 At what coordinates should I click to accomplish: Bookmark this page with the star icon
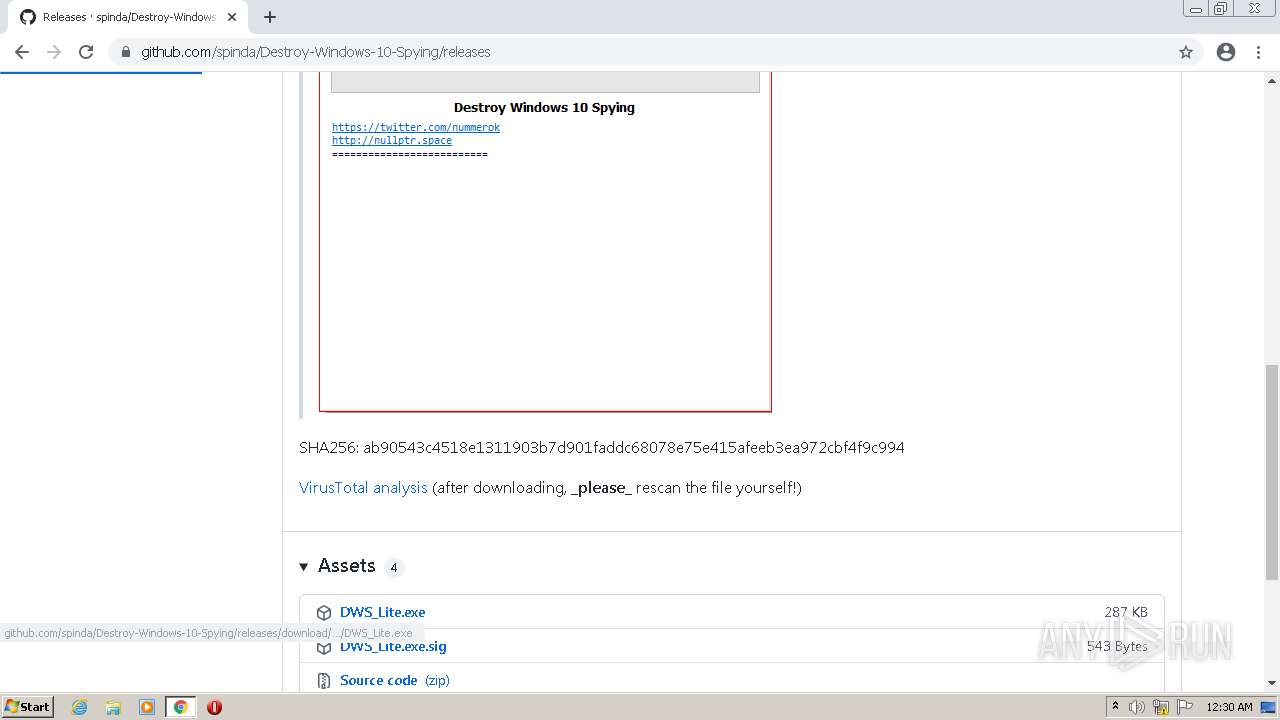point(1186,52)
